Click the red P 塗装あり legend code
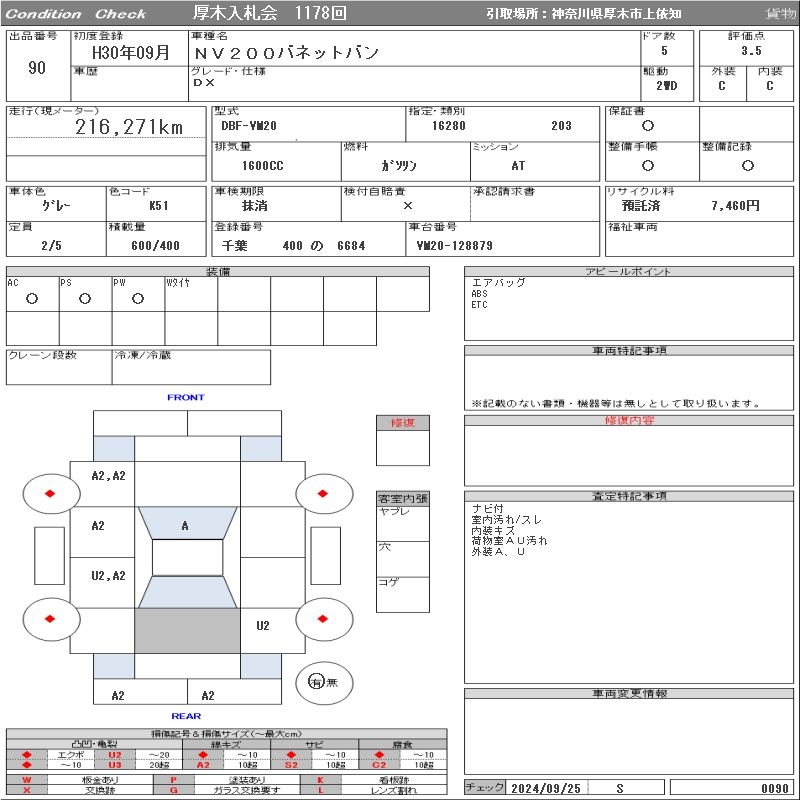 click(173, 780)
